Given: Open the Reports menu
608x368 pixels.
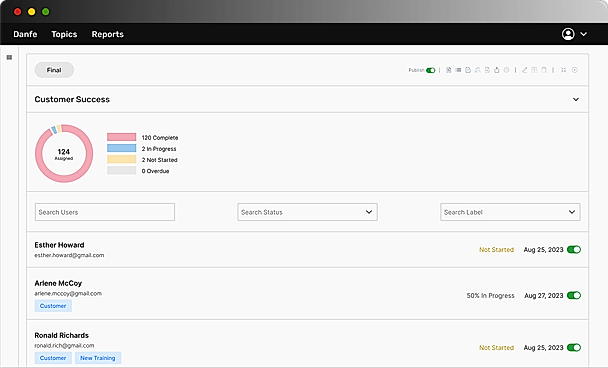Looking at the screenshot, I should click(108, 34).
